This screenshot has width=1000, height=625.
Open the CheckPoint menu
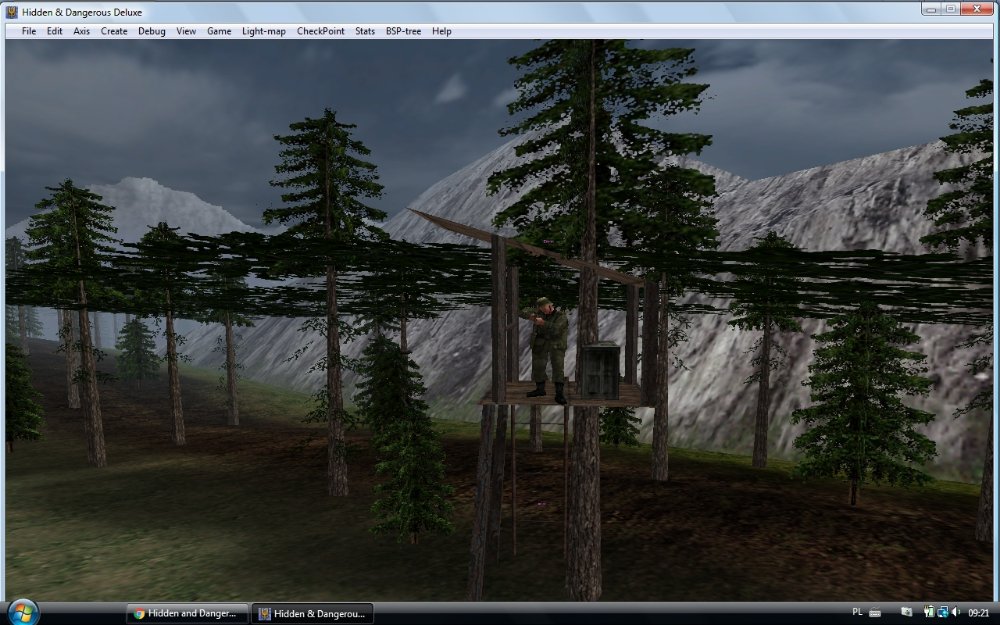click(x=320, y=31)
